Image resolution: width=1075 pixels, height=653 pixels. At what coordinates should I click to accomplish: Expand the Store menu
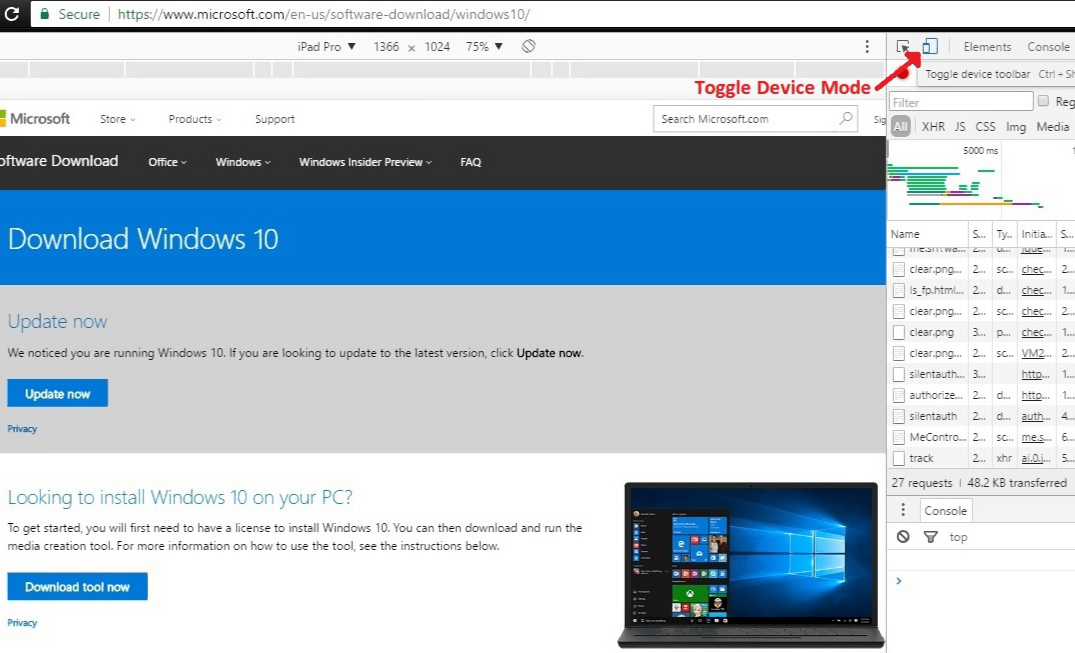pyautogui.click(x=117, y=119)
